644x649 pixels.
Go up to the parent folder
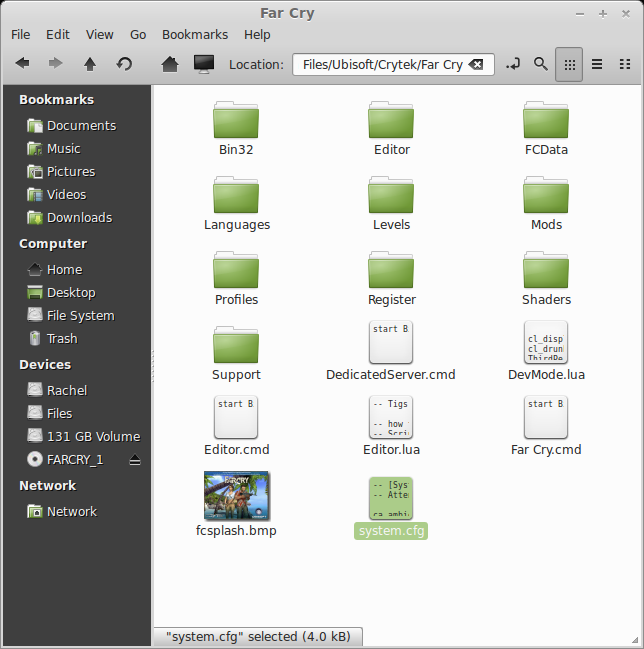tap(90, 64)
